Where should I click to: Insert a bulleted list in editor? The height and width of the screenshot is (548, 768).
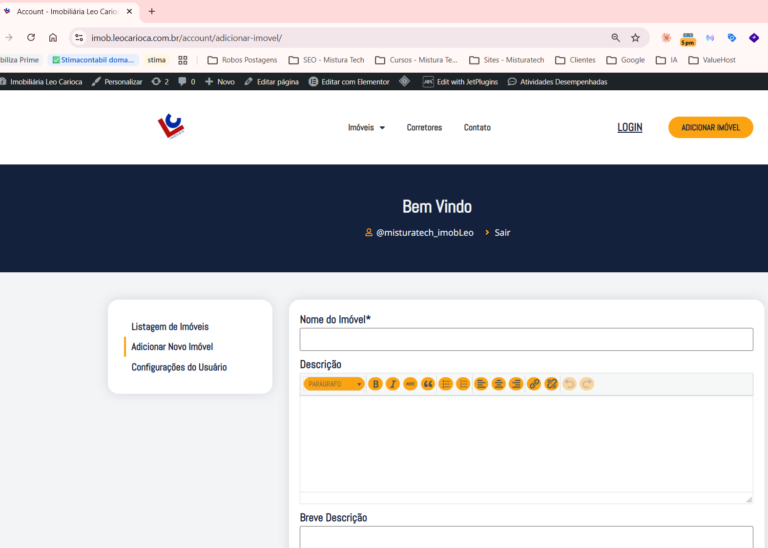tap(445, 384)
